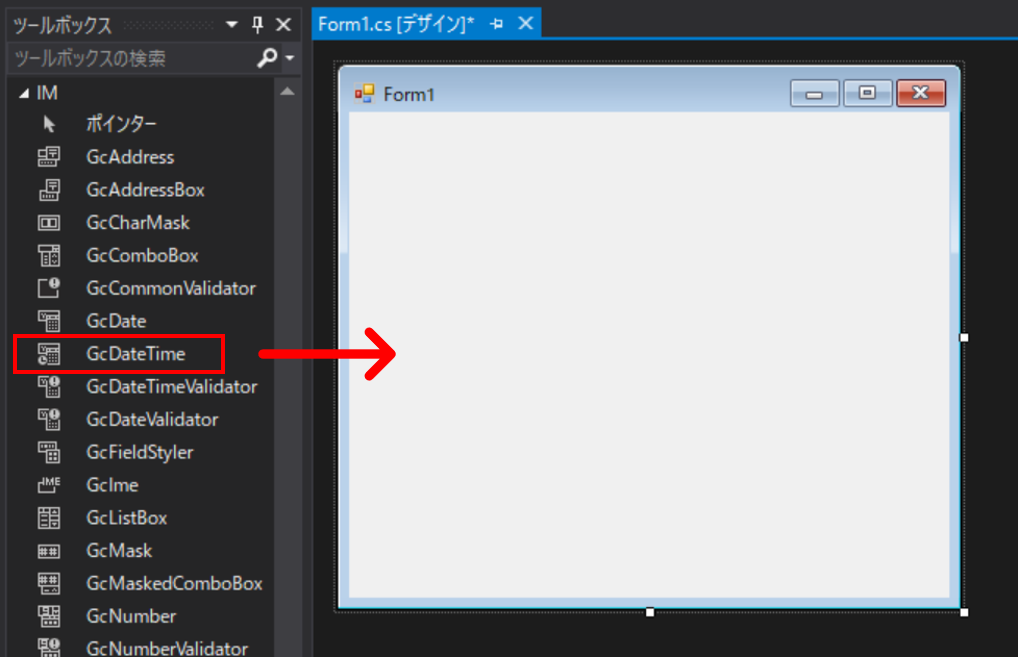Click the toolbox search magnifier icon

pyautogui.click(x=267, y=58)
